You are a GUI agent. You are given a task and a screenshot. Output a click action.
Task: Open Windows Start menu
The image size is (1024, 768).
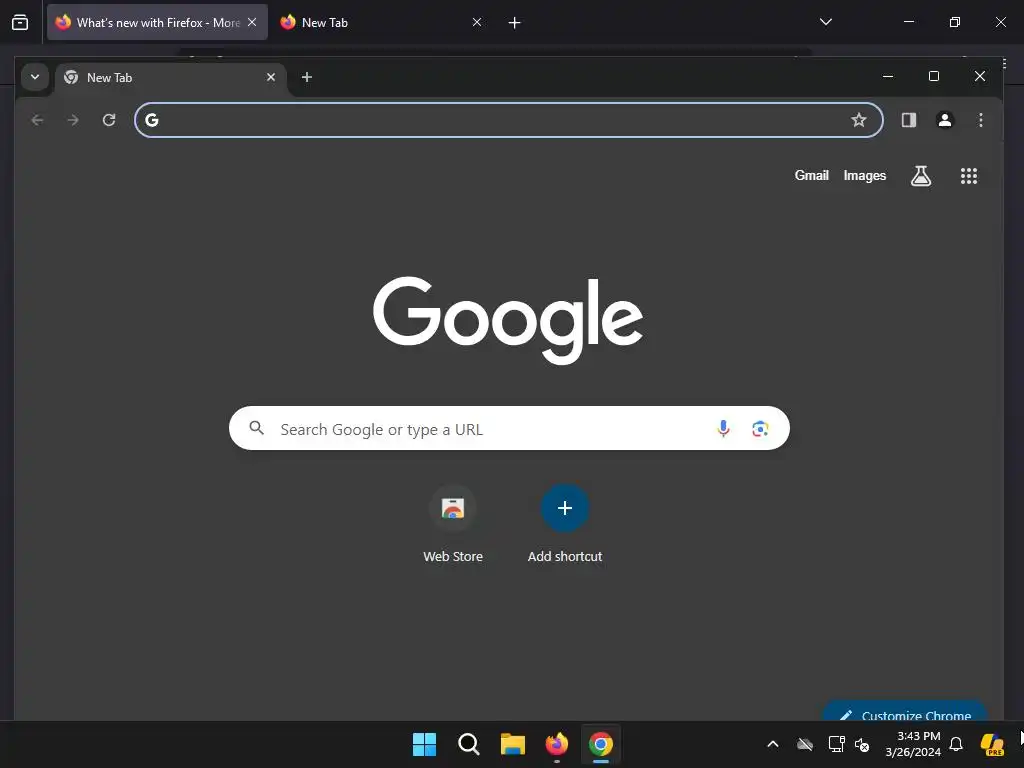coord(424,744)
